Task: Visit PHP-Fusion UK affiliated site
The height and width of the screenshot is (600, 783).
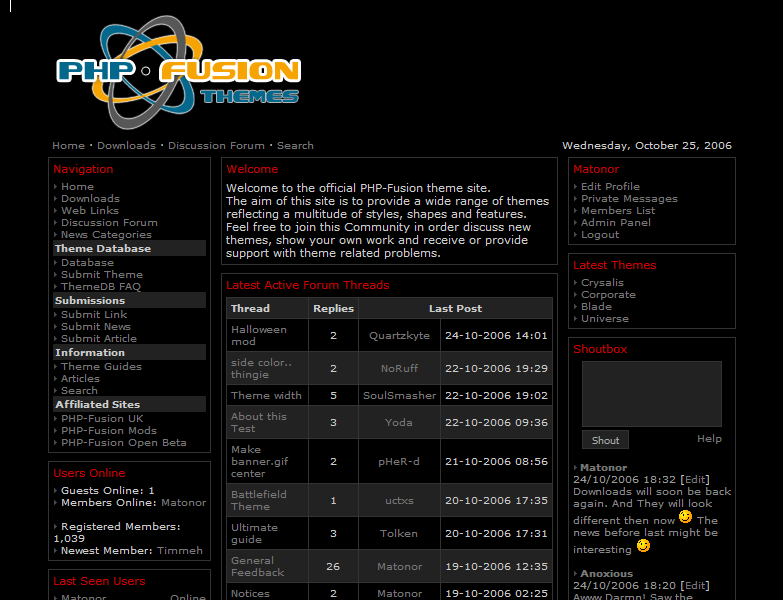Action: (x=102, y=418)
